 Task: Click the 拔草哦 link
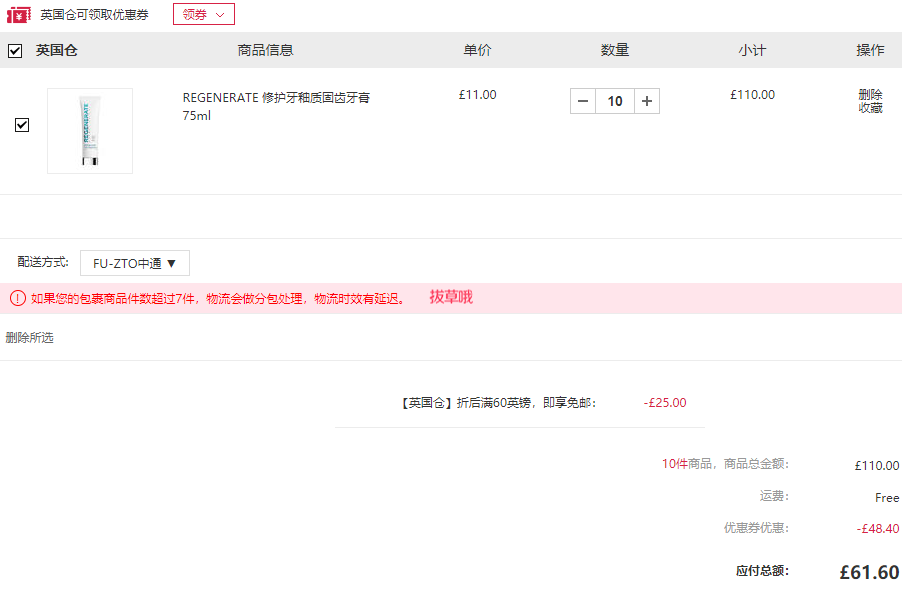pos(451,297)
